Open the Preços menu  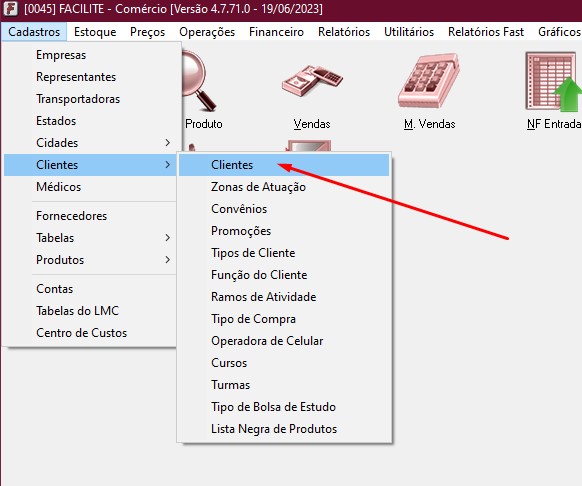(147, 32)
